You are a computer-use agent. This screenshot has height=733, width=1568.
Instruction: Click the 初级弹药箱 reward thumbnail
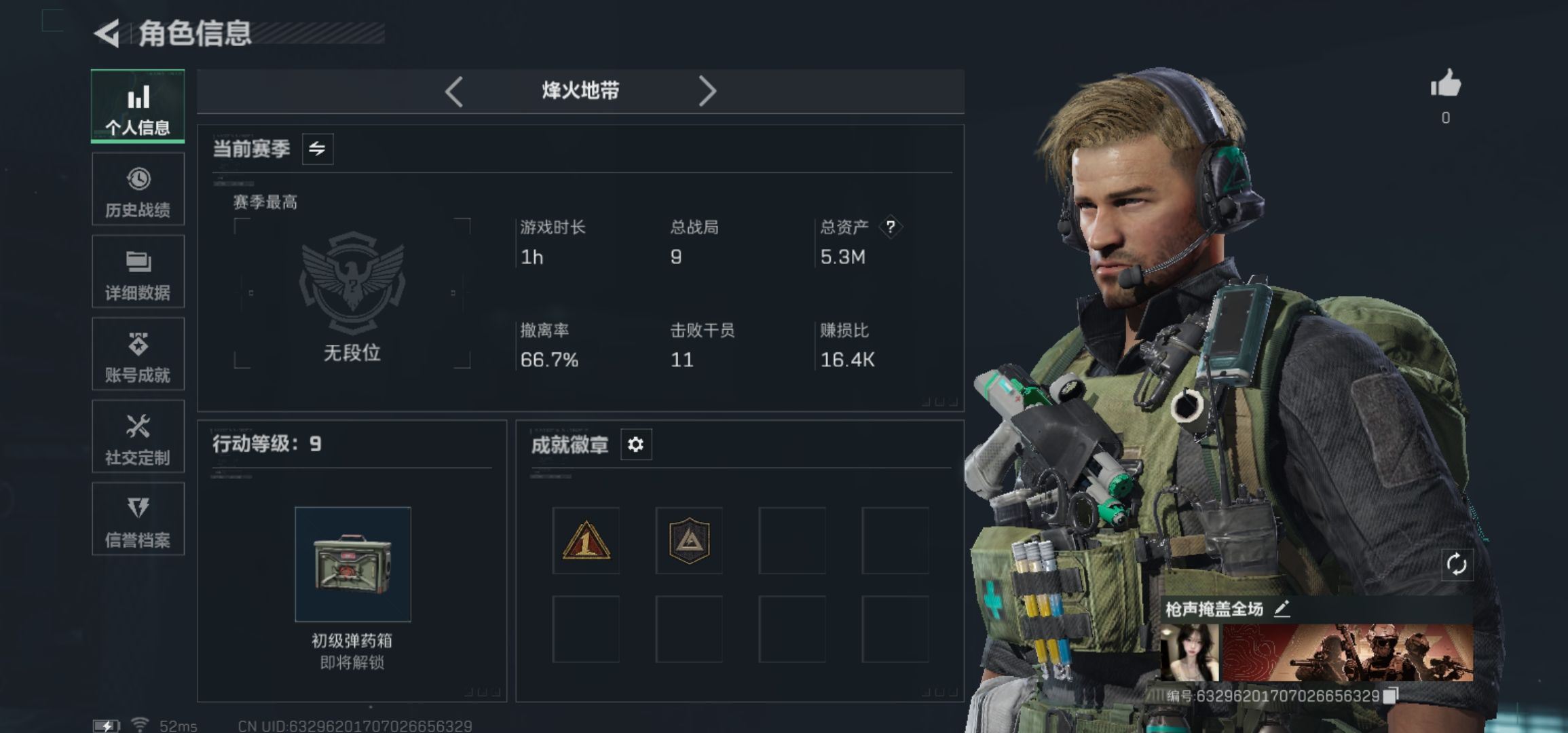coord(353,564)
